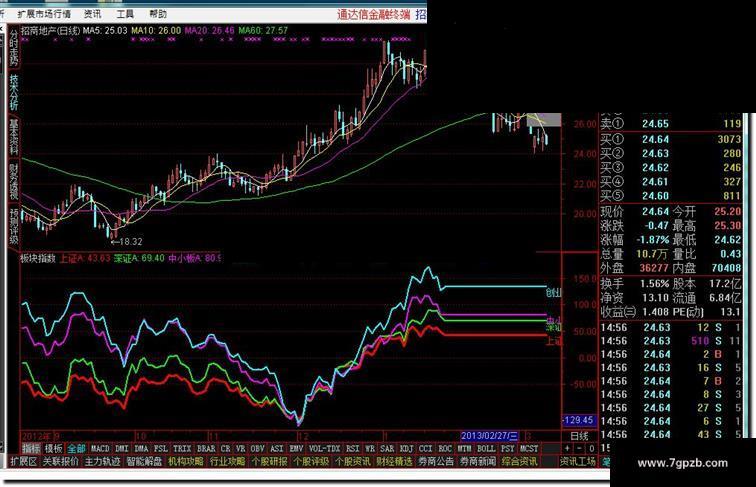756x487 pixels.
Task: Switch indicator to ASI
Action: tap(277, 448)
